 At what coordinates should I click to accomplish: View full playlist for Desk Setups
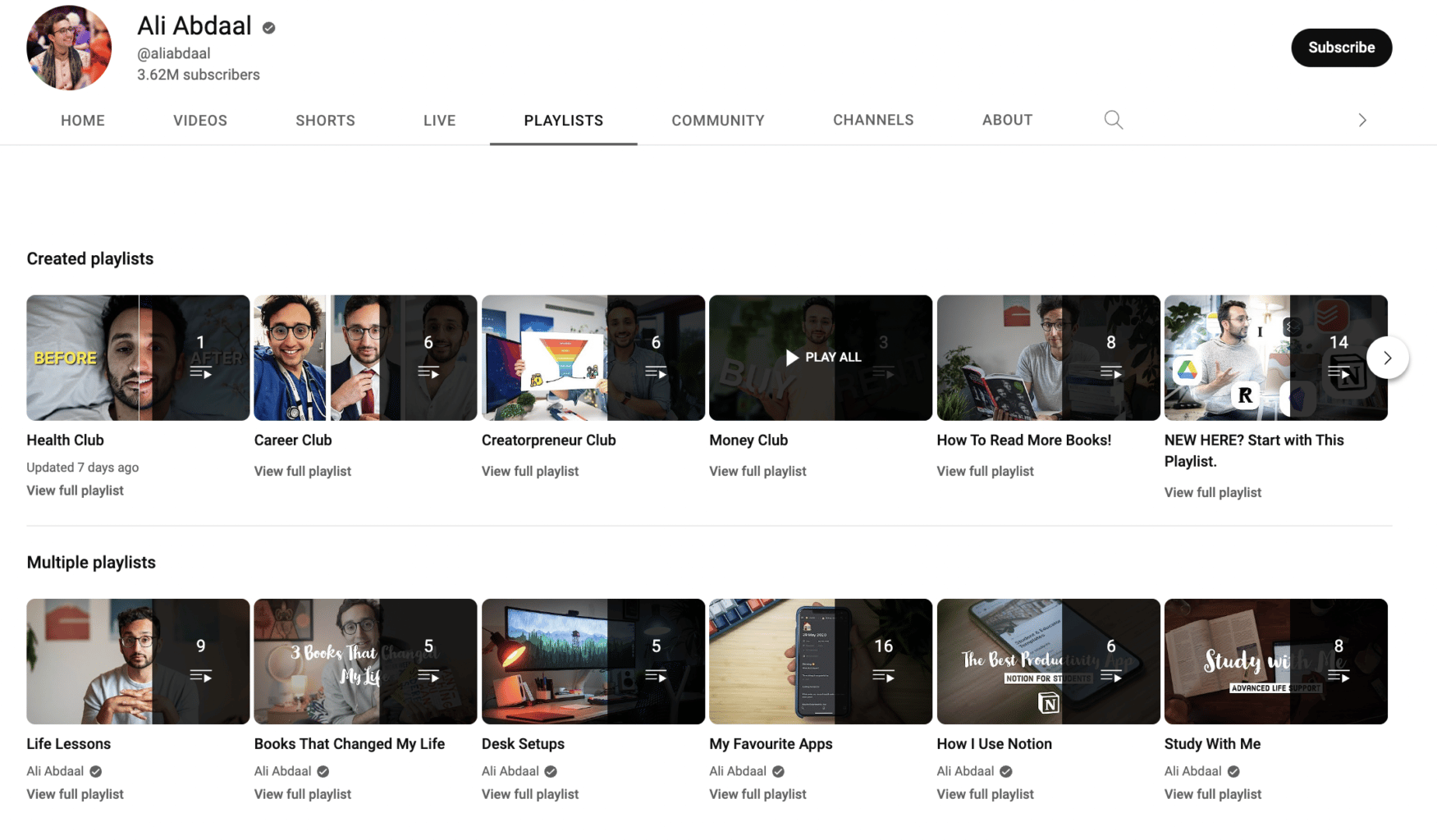[x=529, y=794]
